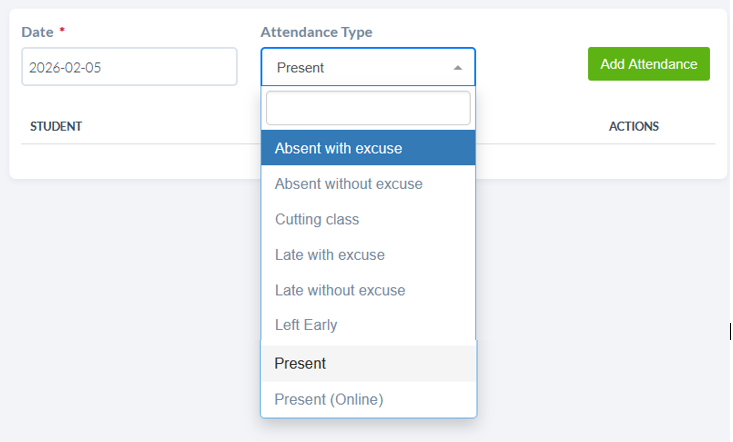
Task: Click the Add Attendance button
Action: tap(648, 64)
